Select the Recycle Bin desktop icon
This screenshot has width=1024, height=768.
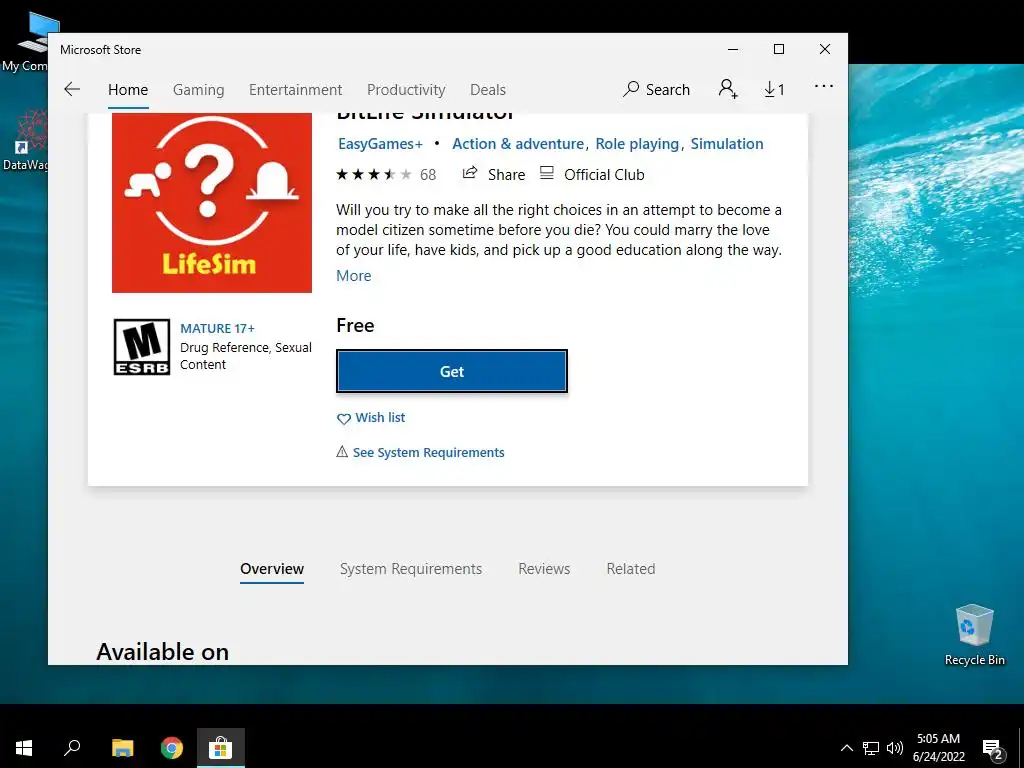coord(974,635)
